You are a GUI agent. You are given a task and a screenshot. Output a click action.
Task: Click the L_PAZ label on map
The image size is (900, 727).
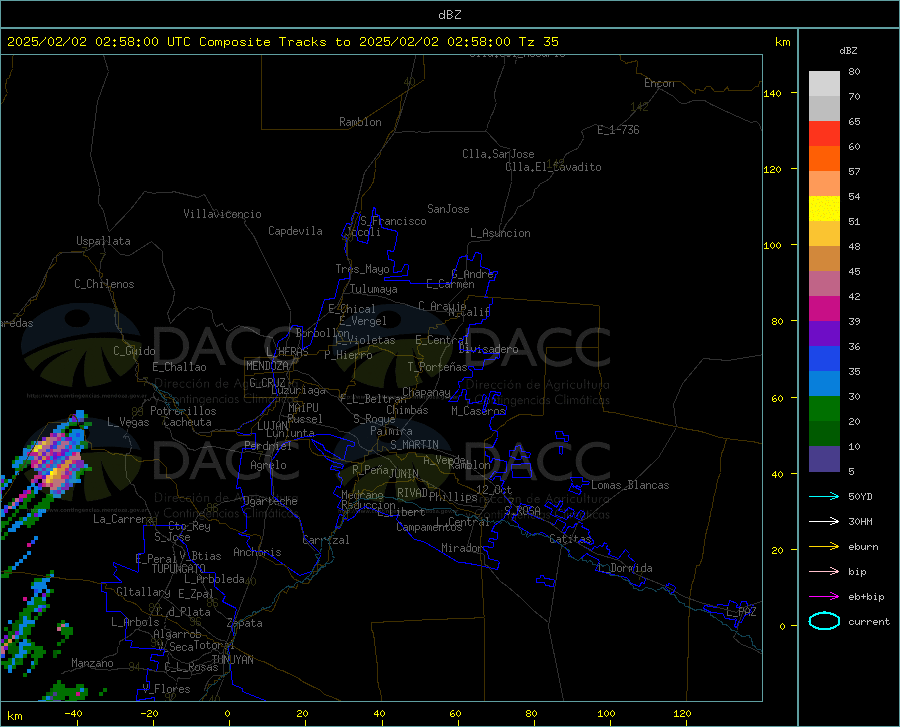pos(741,612)
